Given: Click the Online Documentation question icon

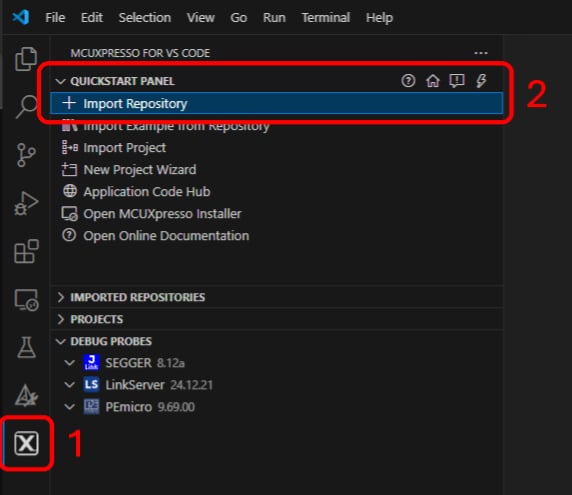Looking at the screenshot, I should [69, 235].
